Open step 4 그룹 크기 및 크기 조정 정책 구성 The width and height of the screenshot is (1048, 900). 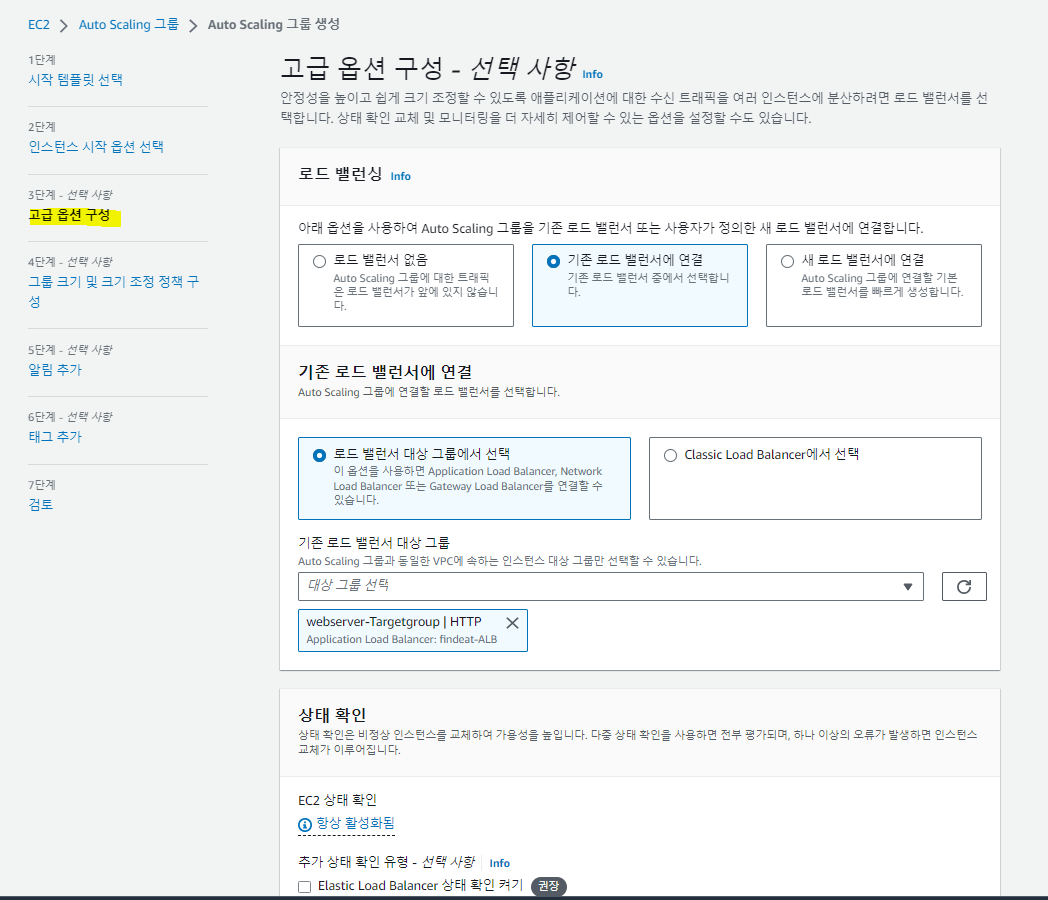(x=114, y=291)
